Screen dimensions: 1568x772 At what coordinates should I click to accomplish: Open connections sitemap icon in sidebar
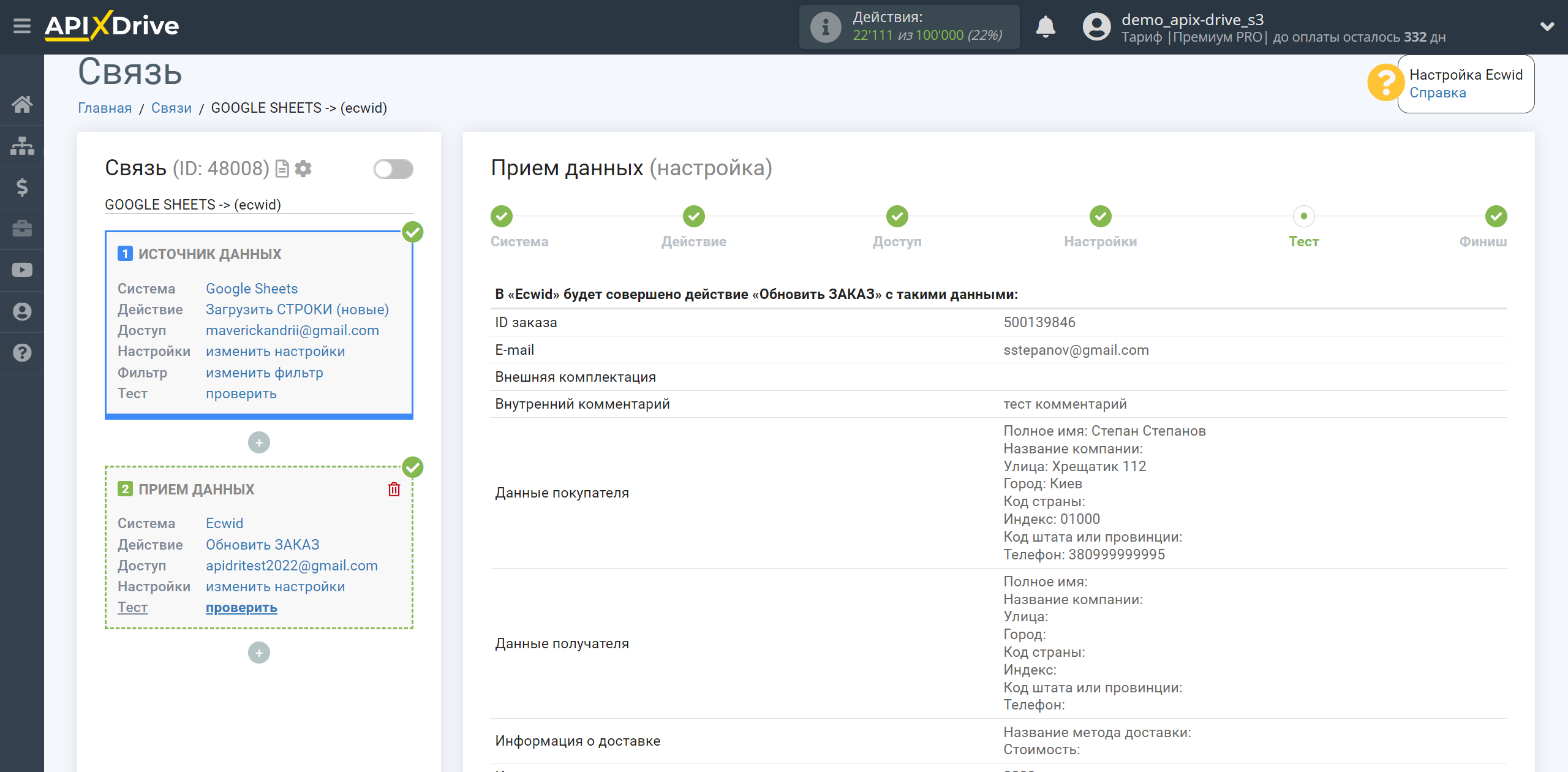pyautogui.click(x=22, y=146)
